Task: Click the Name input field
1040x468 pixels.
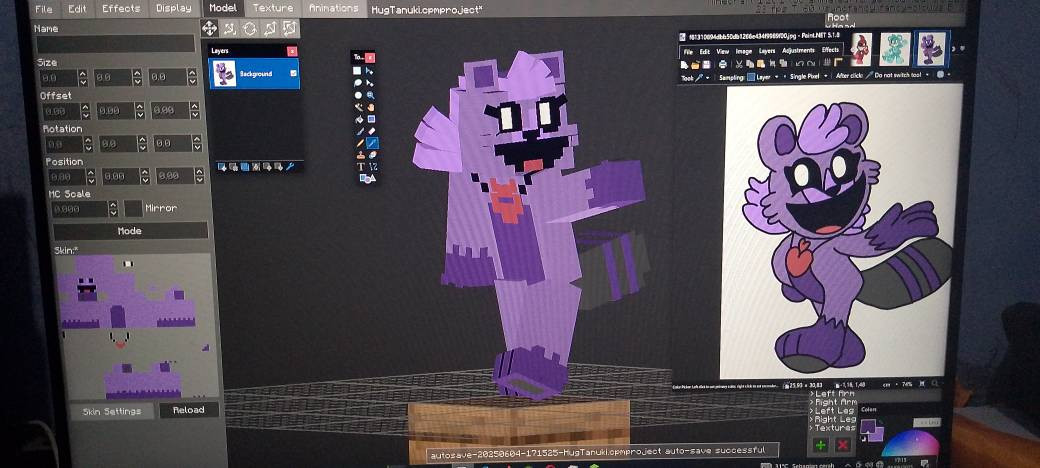Action: pyautogui.click(x=115, y=44)
